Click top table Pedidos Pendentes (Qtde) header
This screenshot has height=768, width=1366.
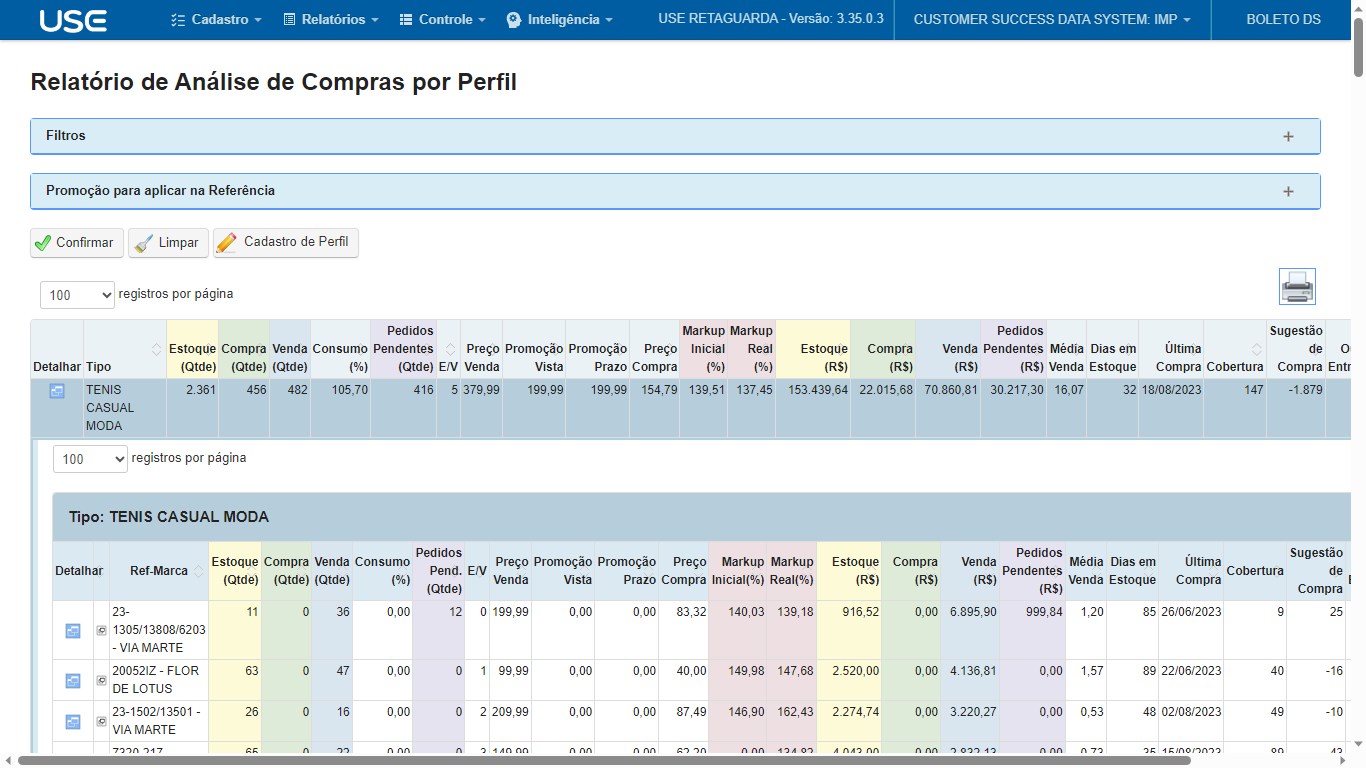pyautogui.click(x=403, y=349)
